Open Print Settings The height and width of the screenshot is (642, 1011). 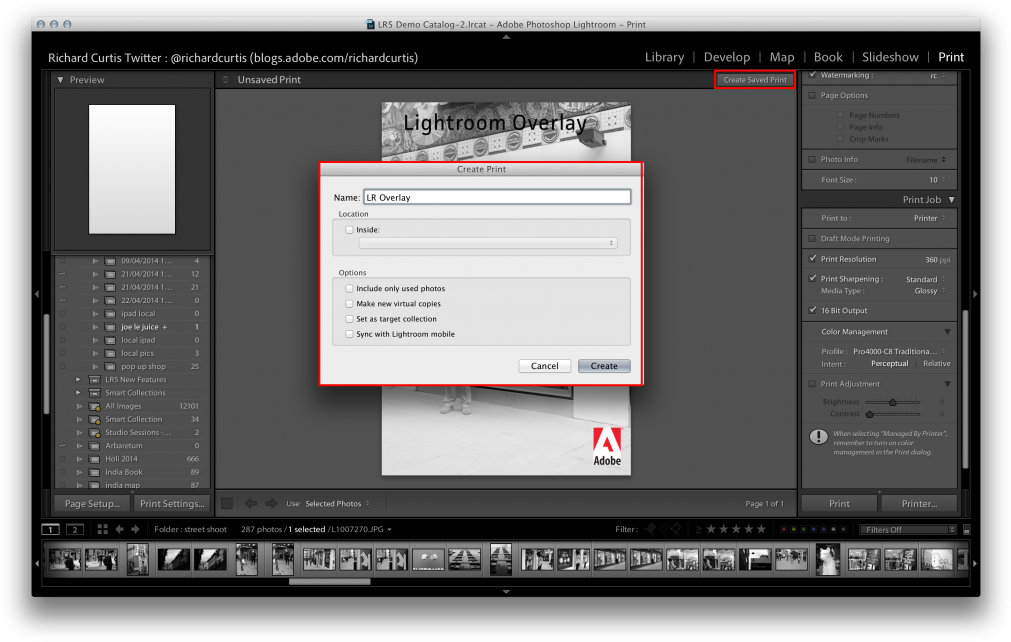tap(172, 503)
